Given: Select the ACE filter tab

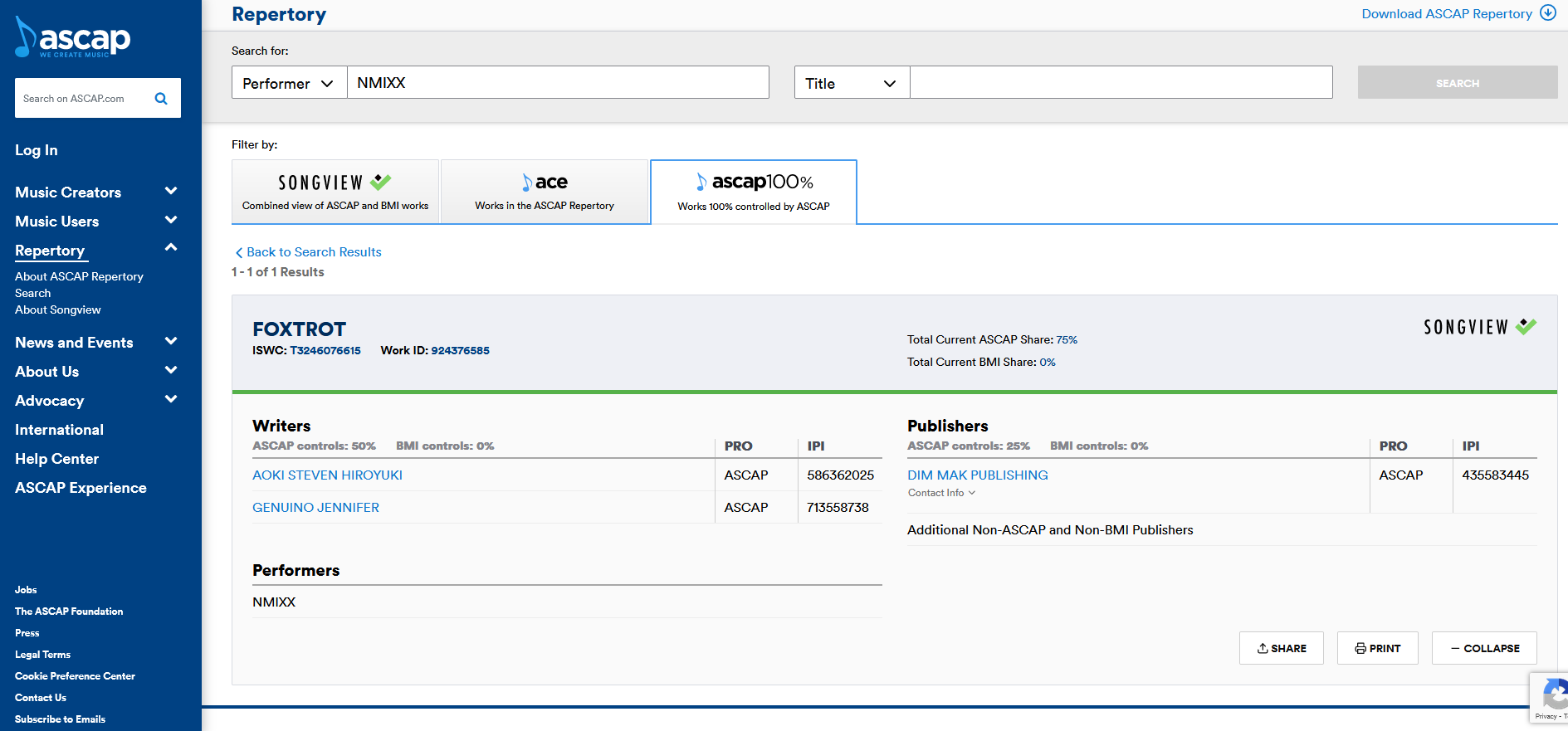Looking at the screenshot, I should (x=545, y=192).
